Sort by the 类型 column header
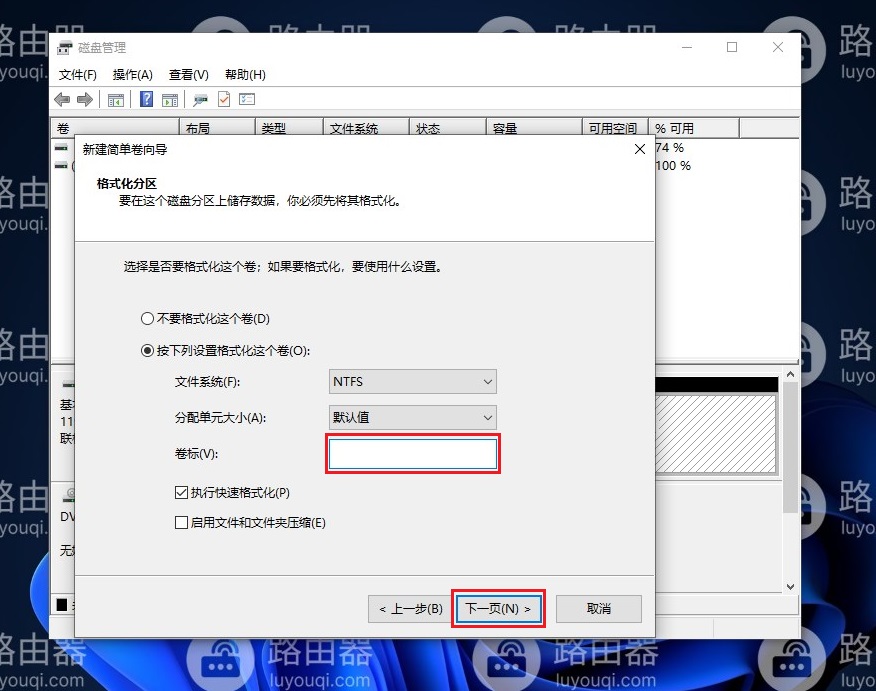876x691 pixels. point(289,128)
